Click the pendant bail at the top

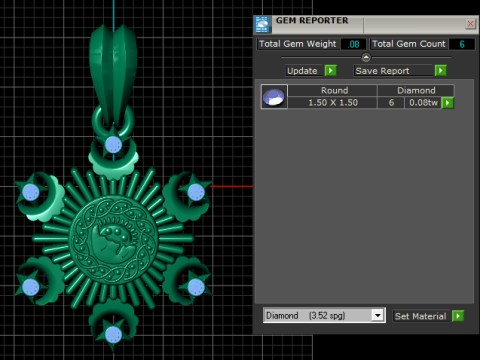coord(113,75)
